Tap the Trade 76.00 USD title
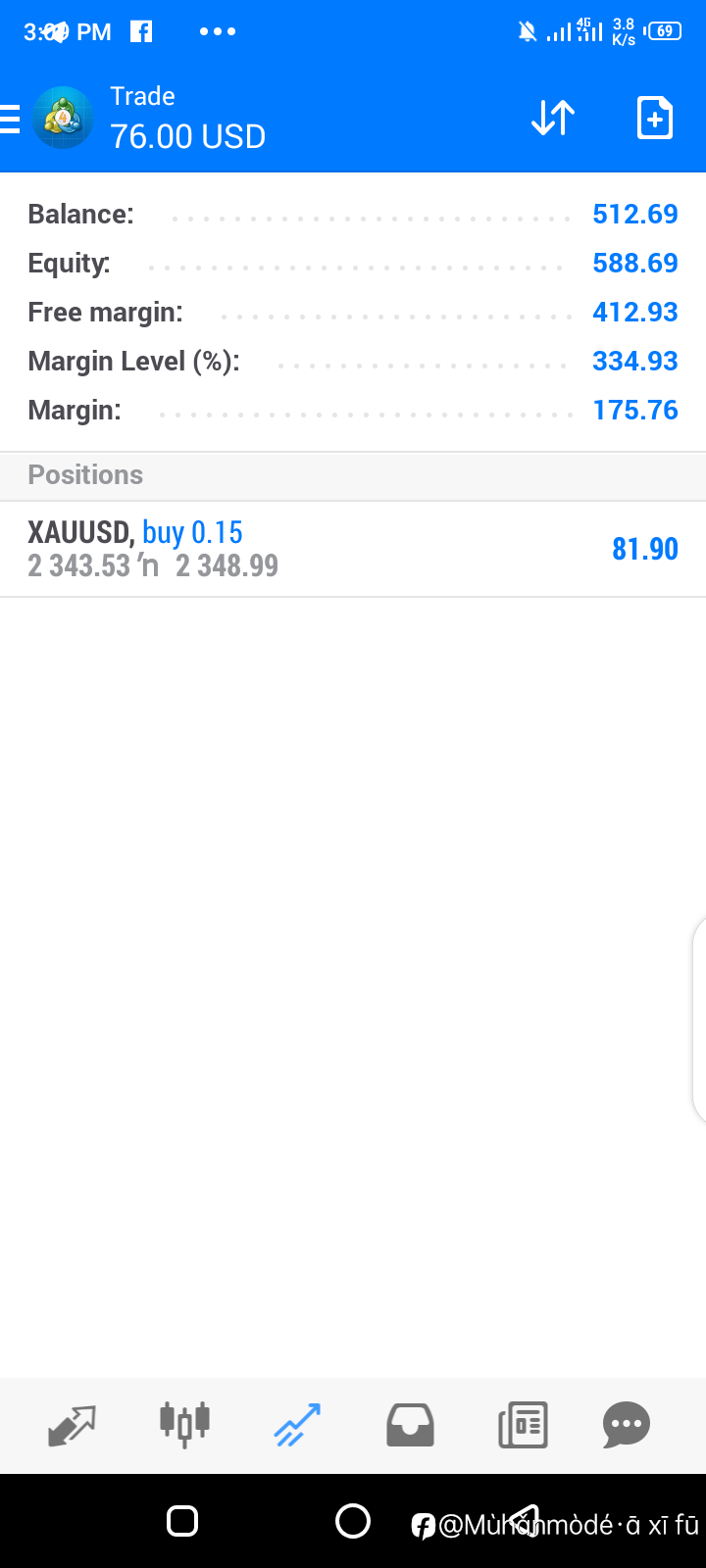 (187, 119)
